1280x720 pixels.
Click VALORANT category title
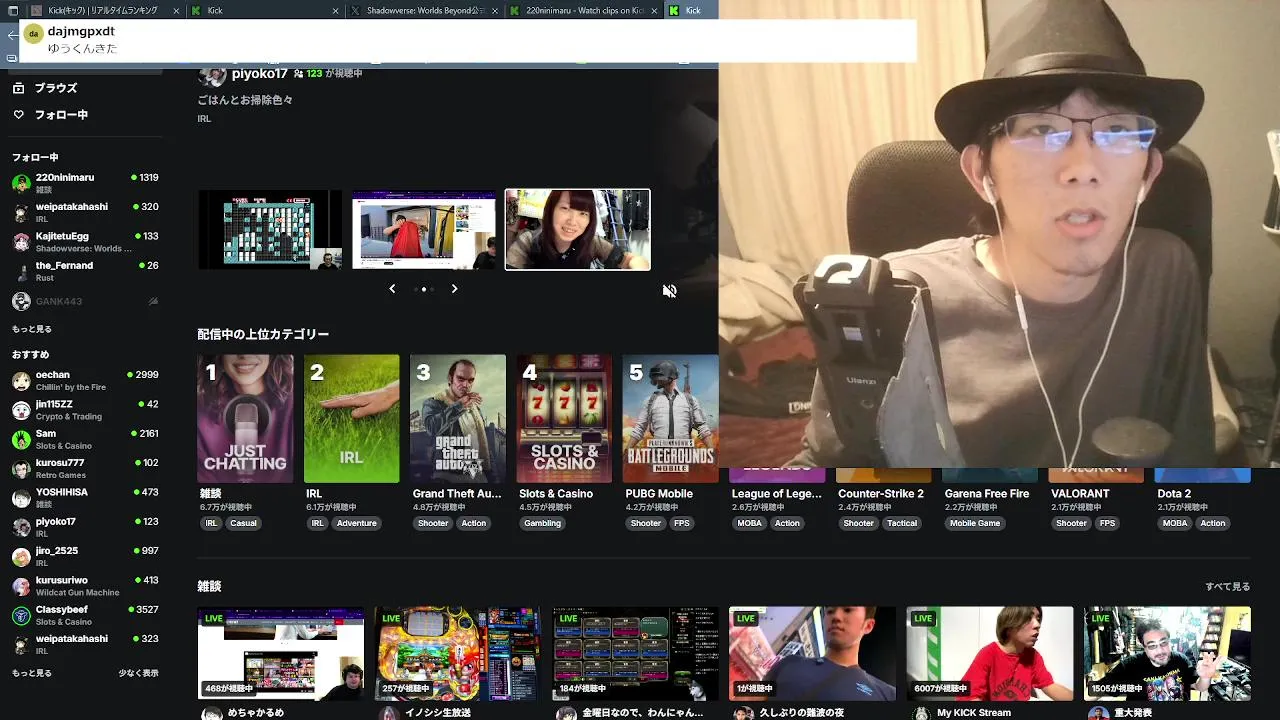click(x=1080, y=494)
